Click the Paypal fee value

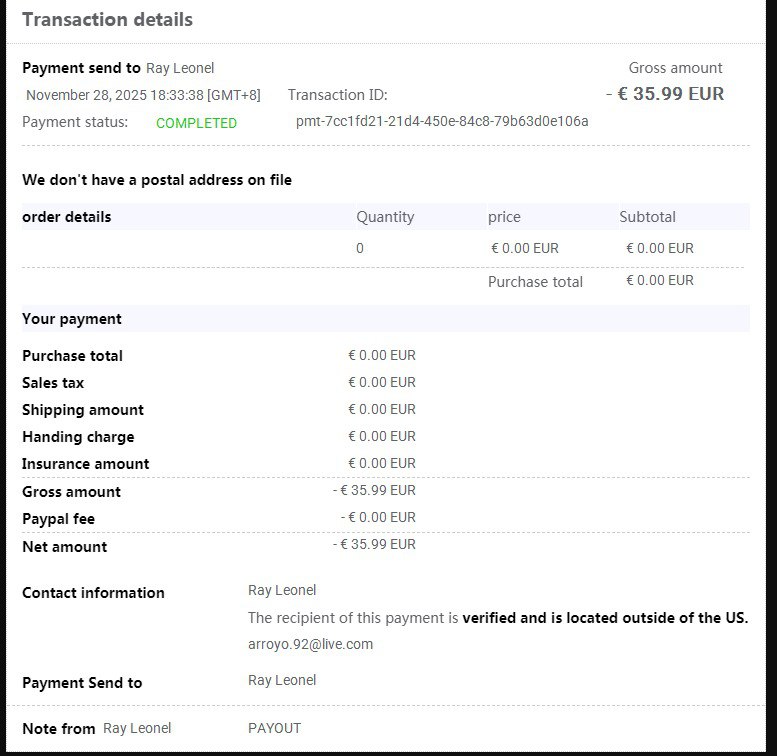pos(378,517)
